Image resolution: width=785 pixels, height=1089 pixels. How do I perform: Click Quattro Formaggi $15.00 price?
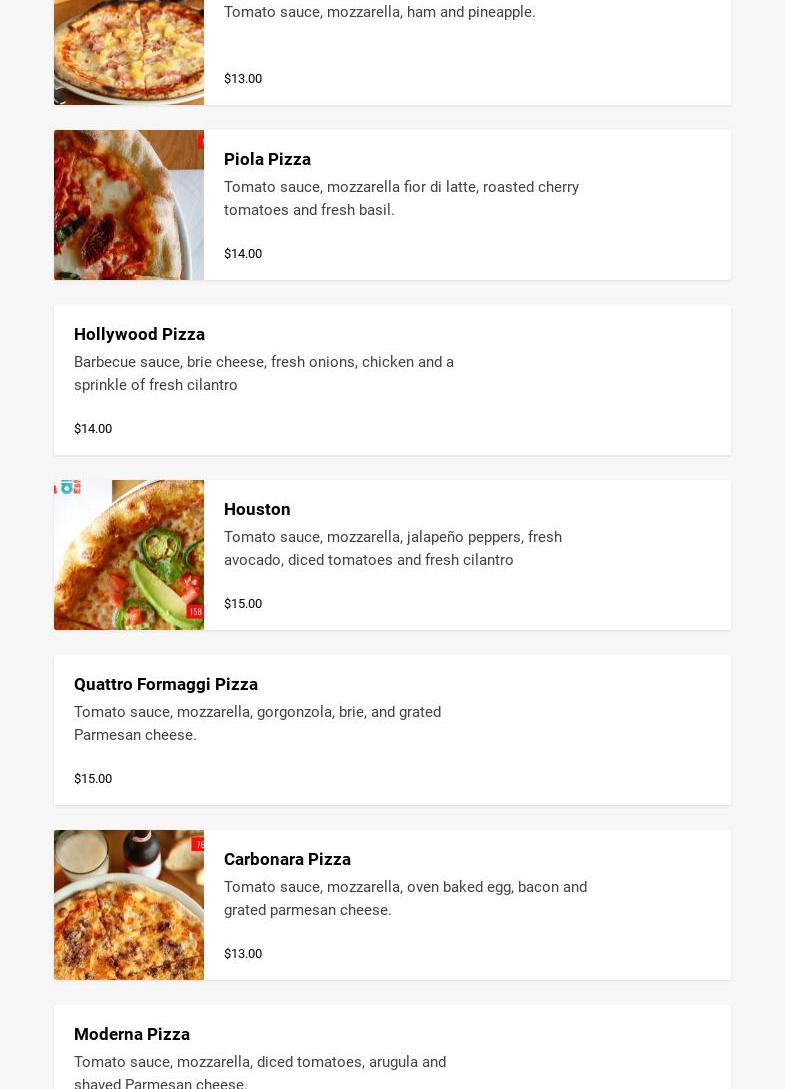click(93, 779)
